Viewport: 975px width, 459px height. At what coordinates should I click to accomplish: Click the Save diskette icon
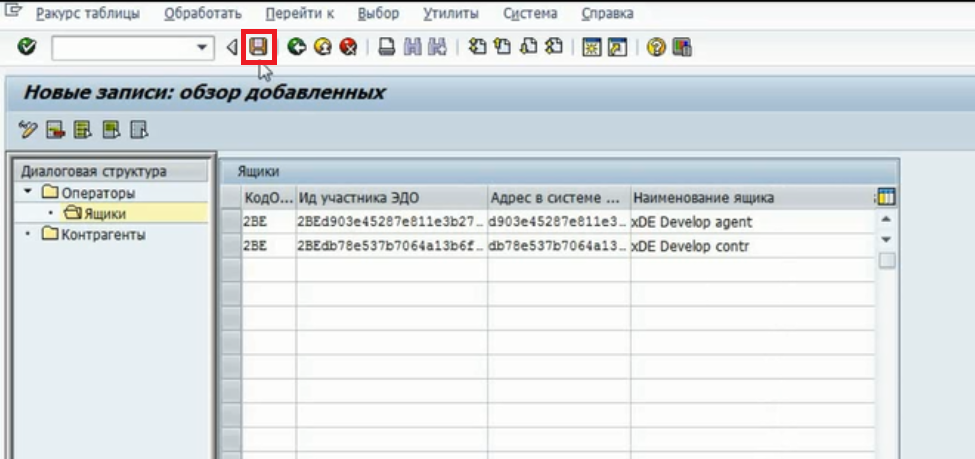(259, 47)
